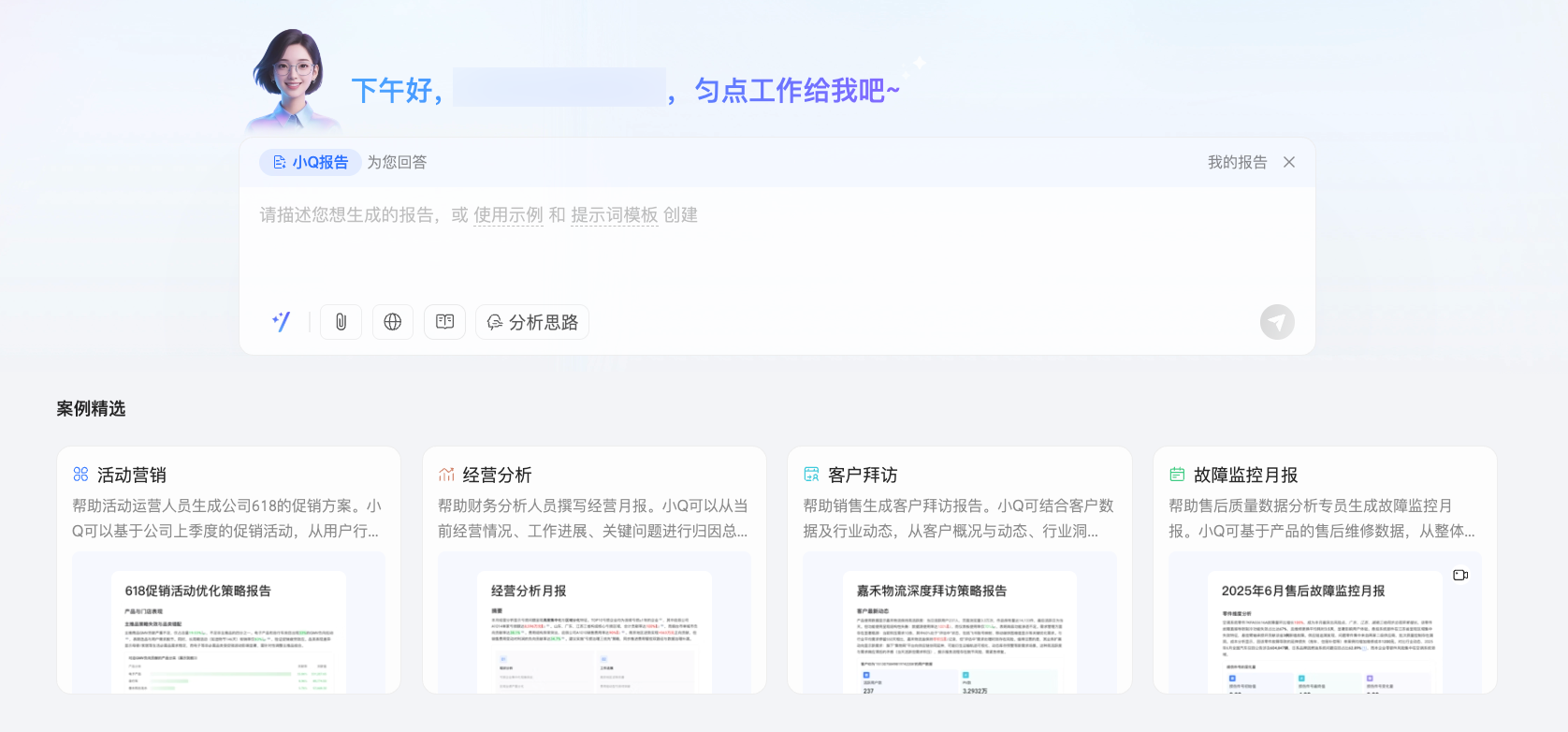Viewport: 1568px width, 732px height.
Task: Click the 案例精选 heading
Action: click(x=91, y=408)
